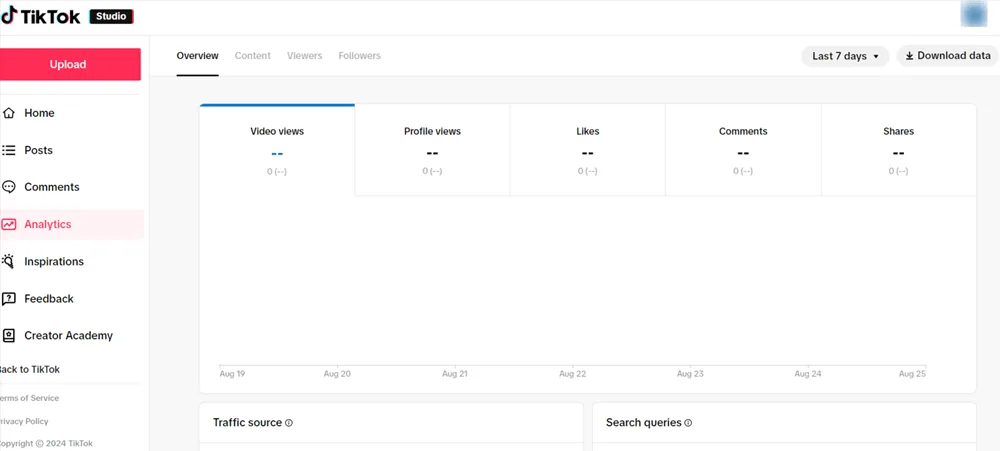Image resolution: width=1000 pixels, height=451 pixels.
Task: Click the Comments speech bubble icon
Action: 8,187
